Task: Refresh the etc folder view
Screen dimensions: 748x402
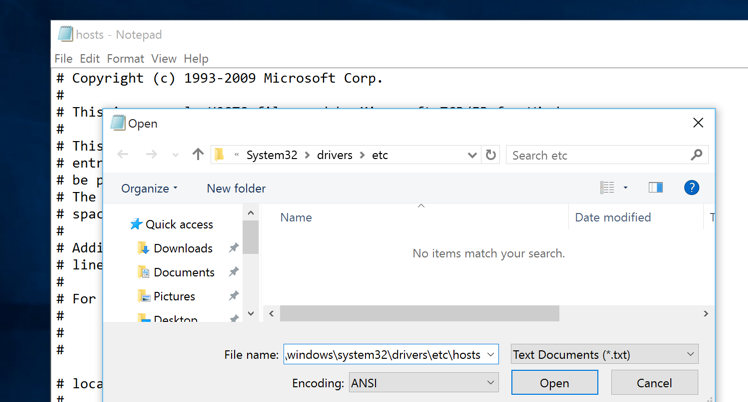Action: tap(491, 155)
